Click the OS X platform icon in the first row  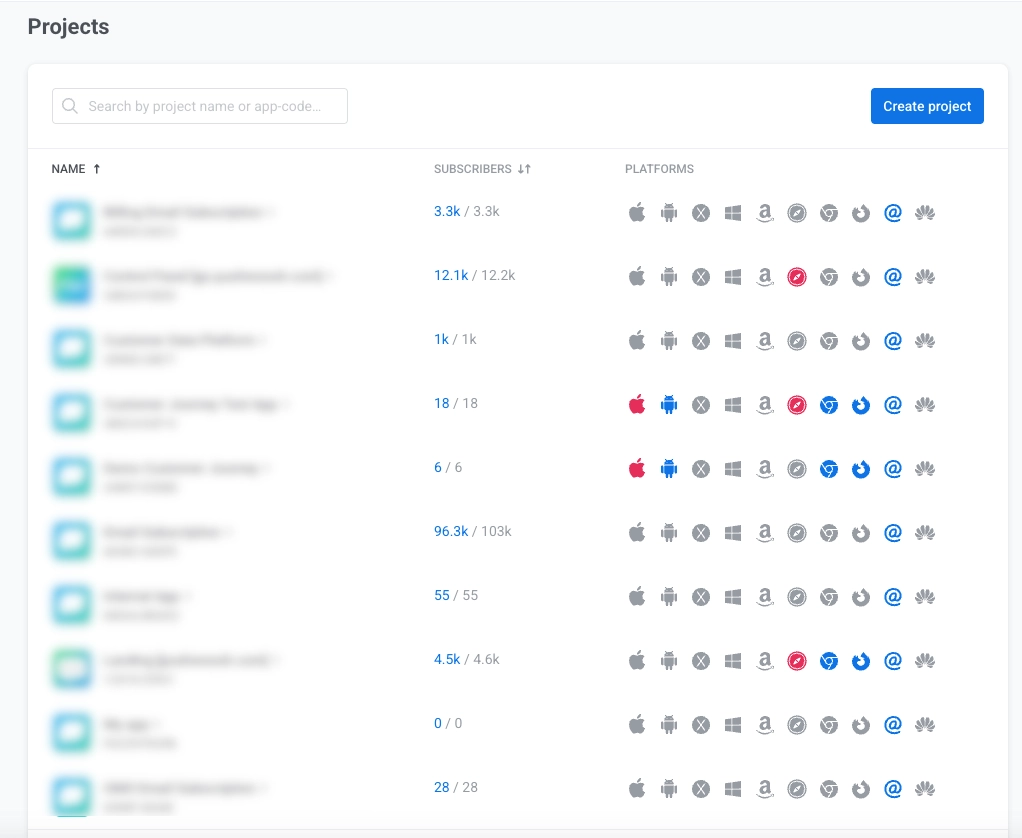click(x=700, y=212)
